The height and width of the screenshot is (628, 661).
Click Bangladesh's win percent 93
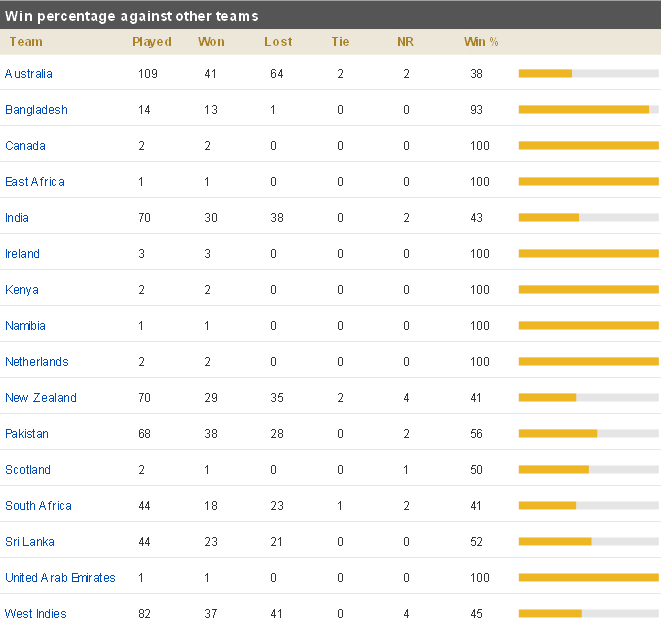476,110
